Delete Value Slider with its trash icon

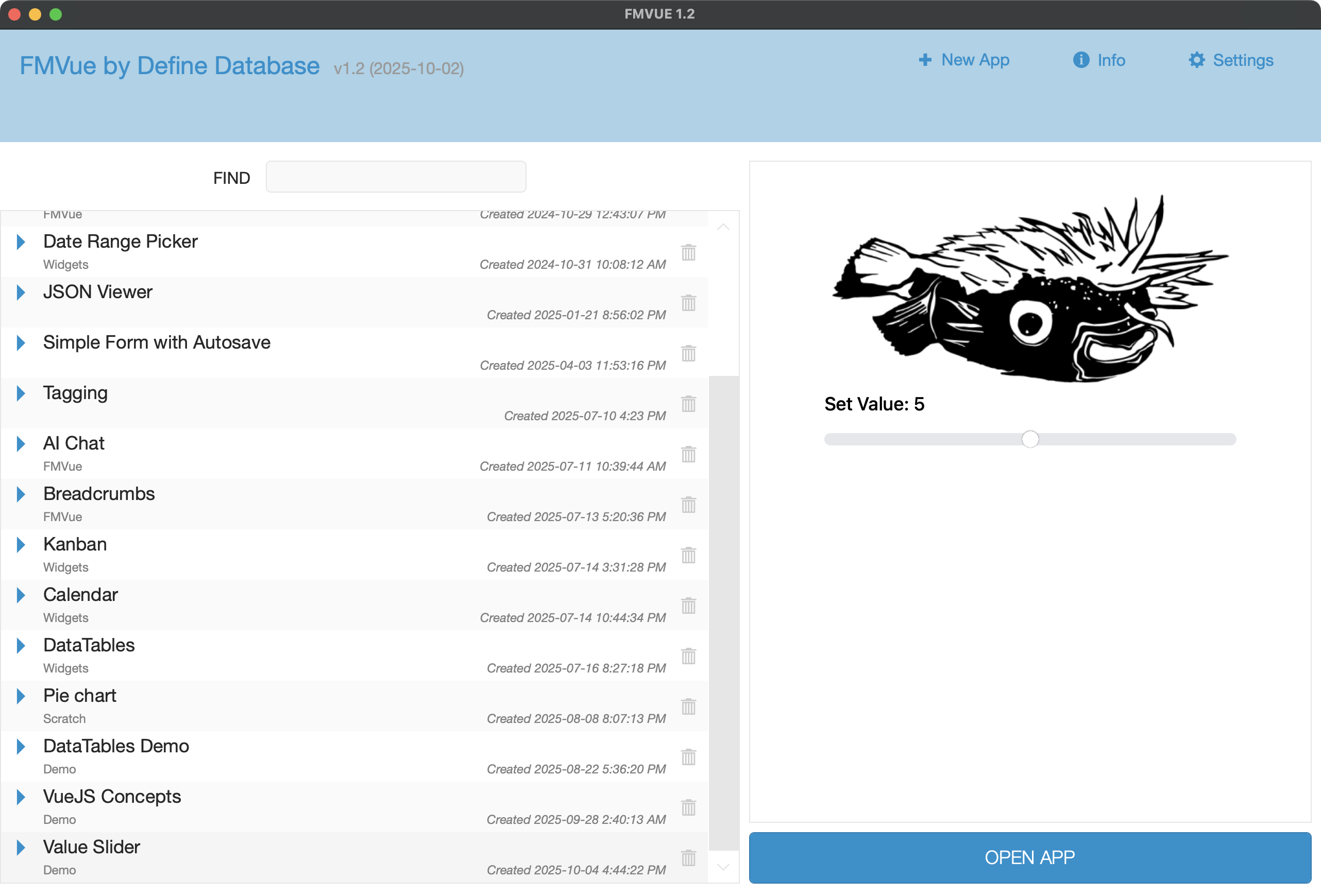click(688, 857)
